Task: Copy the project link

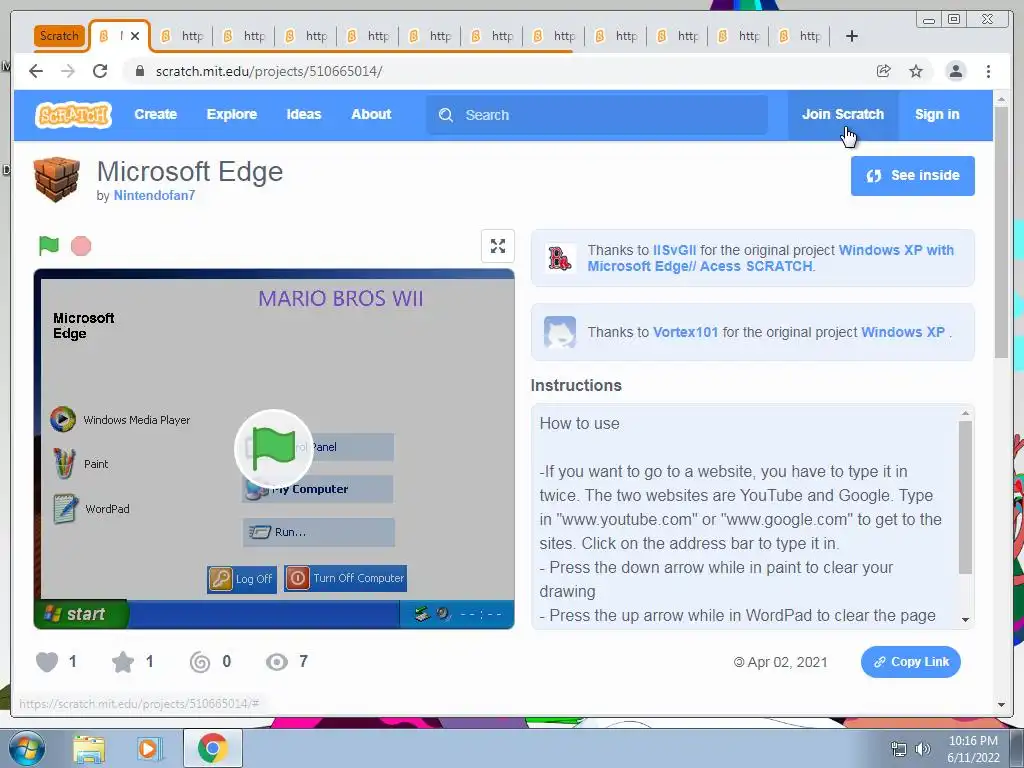Action: tap(910, 662)
